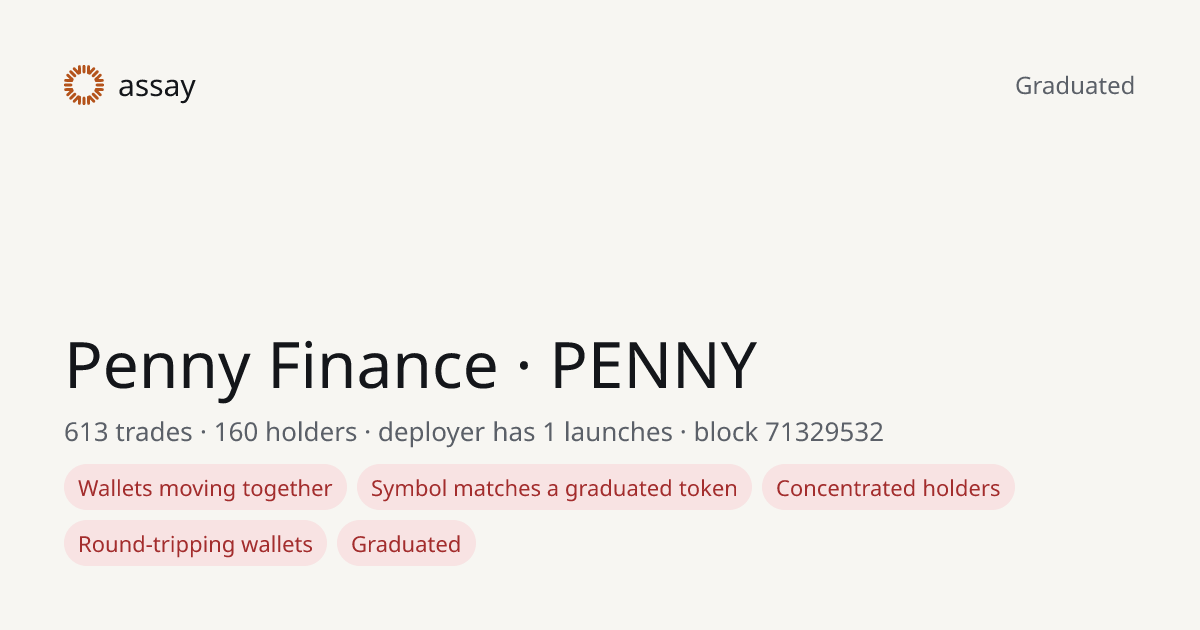
Task: Click the Round-tripping wallets tag
Action: point(195,544)
